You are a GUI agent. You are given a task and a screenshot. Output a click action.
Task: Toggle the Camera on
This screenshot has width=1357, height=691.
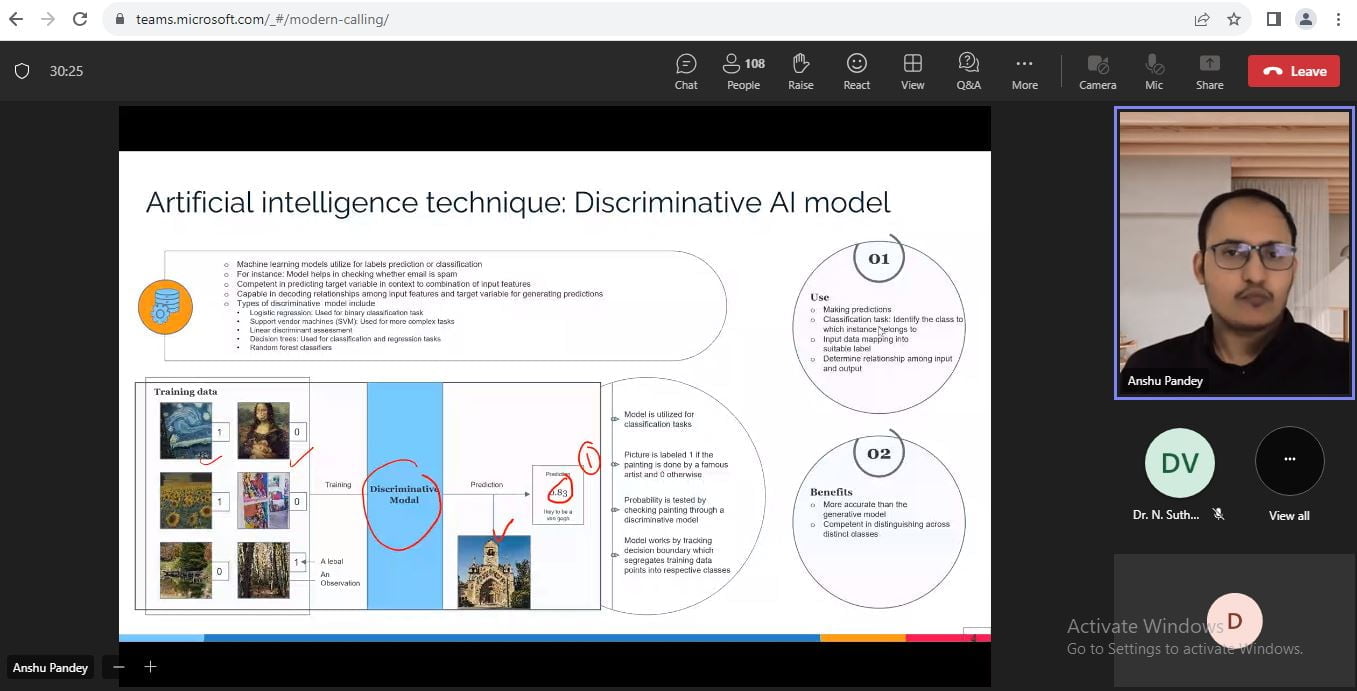pyautogui.click(x=1097, y=71)
